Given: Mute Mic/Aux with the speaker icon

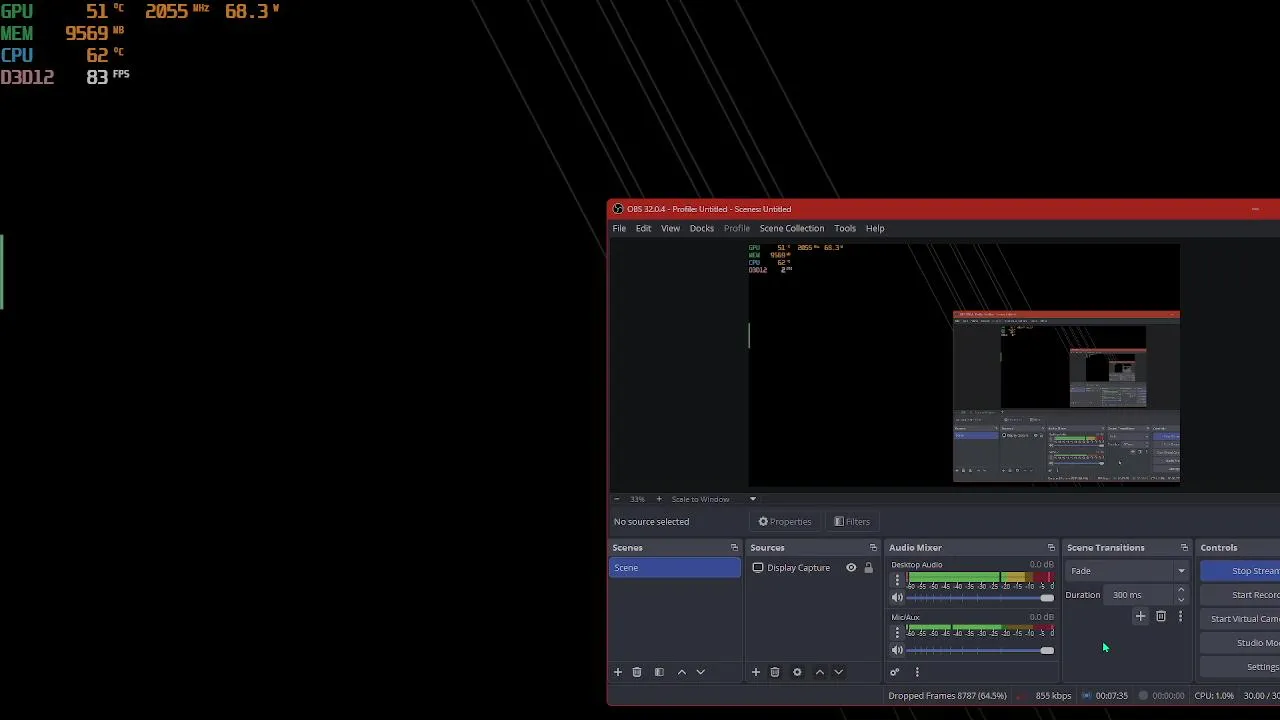Looking at the screenshot, I should [x=897, y=650].
